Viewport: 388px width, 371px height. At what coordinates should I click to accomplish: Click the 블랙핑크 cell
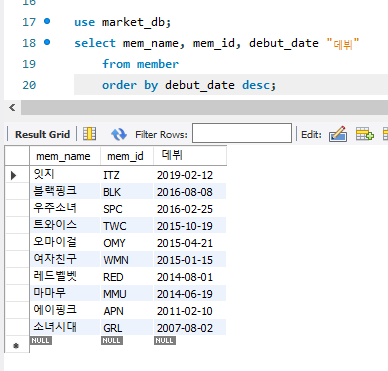tap(65, 192)
